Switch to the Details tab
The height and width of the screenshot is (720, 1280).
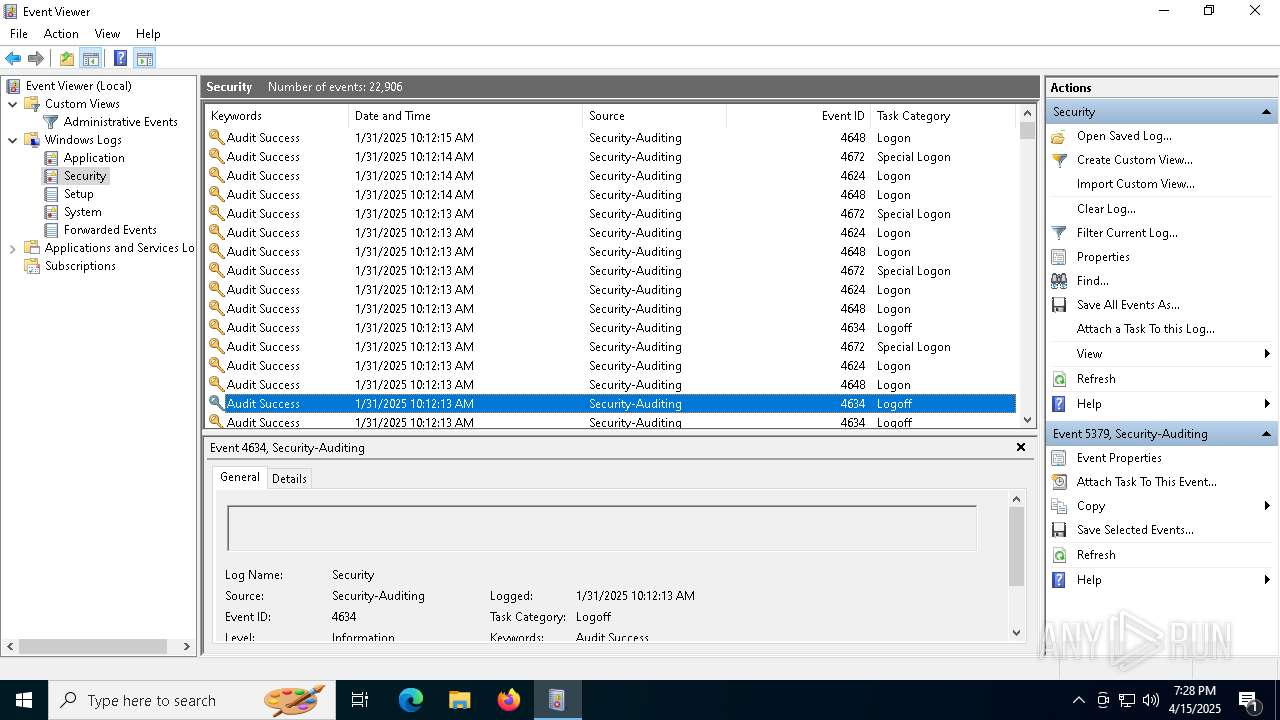[289, 479]
